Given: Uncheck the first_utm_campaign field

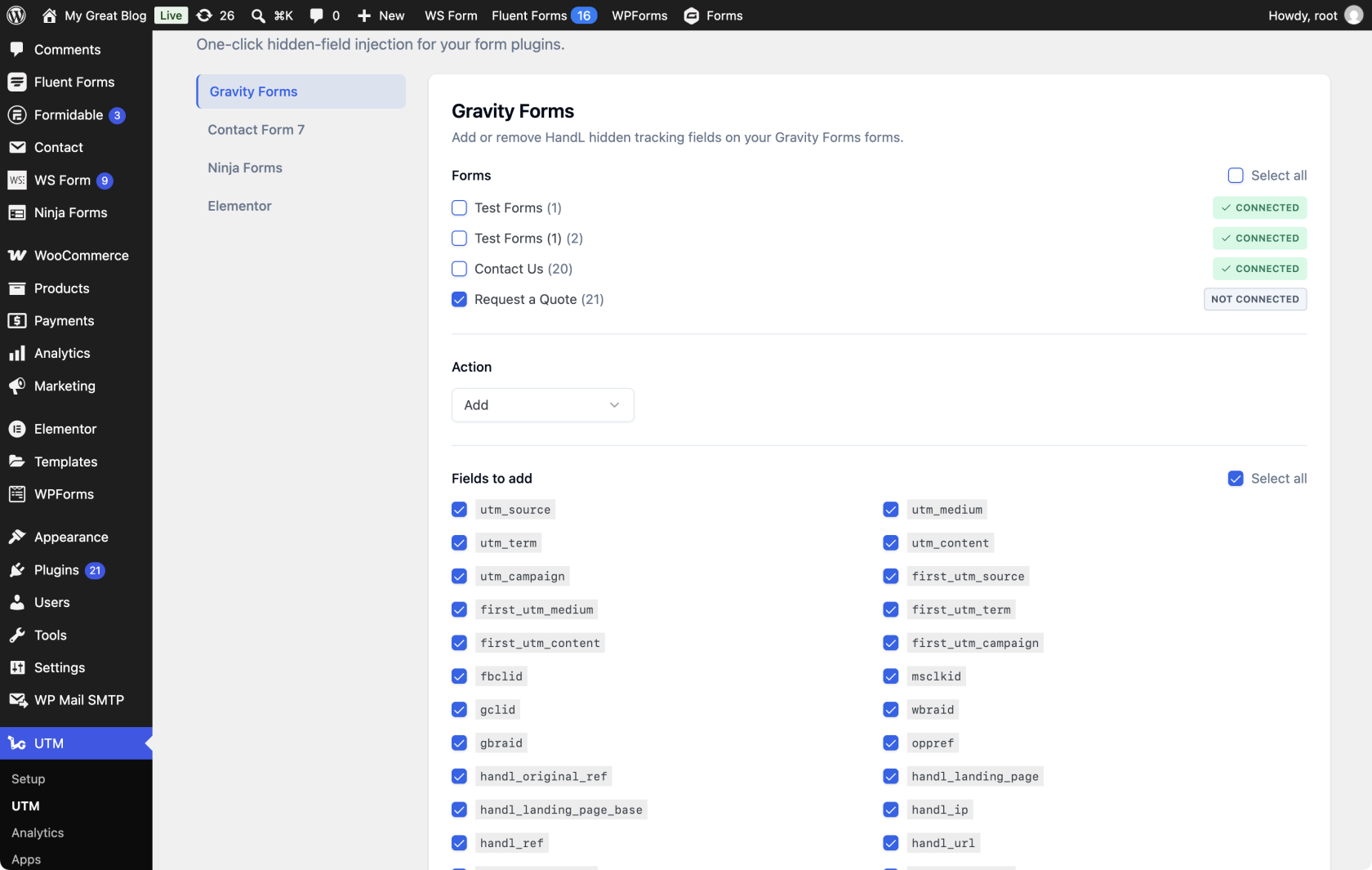Looking at the screenshot, I should tap(891, 643).
